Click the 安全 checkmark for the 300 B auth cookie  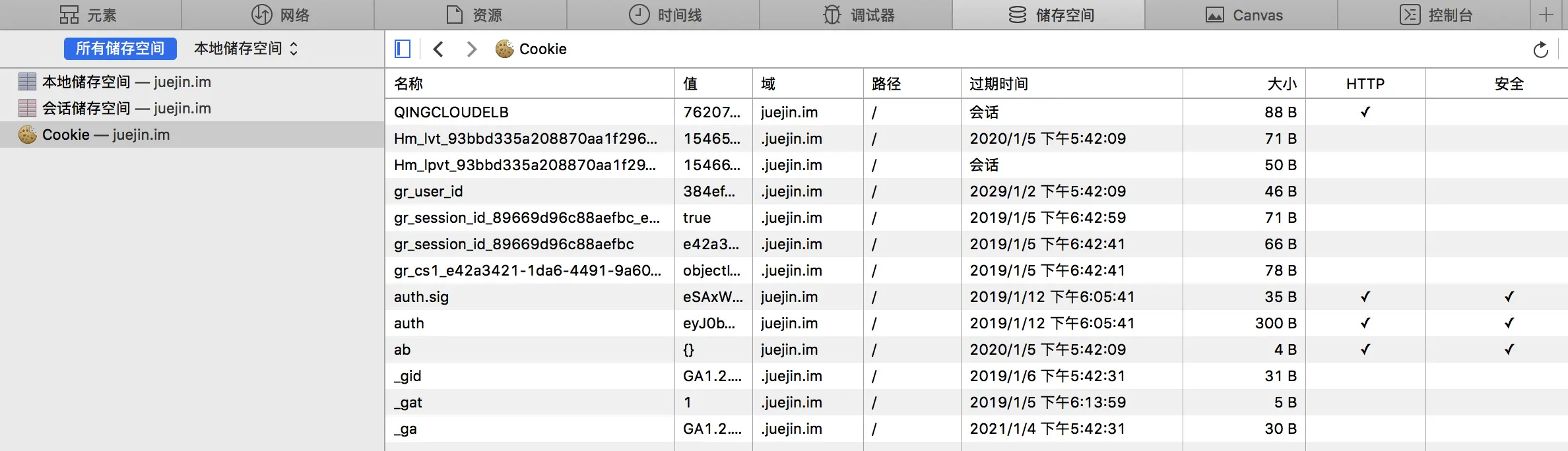[x=1509, y=323]
